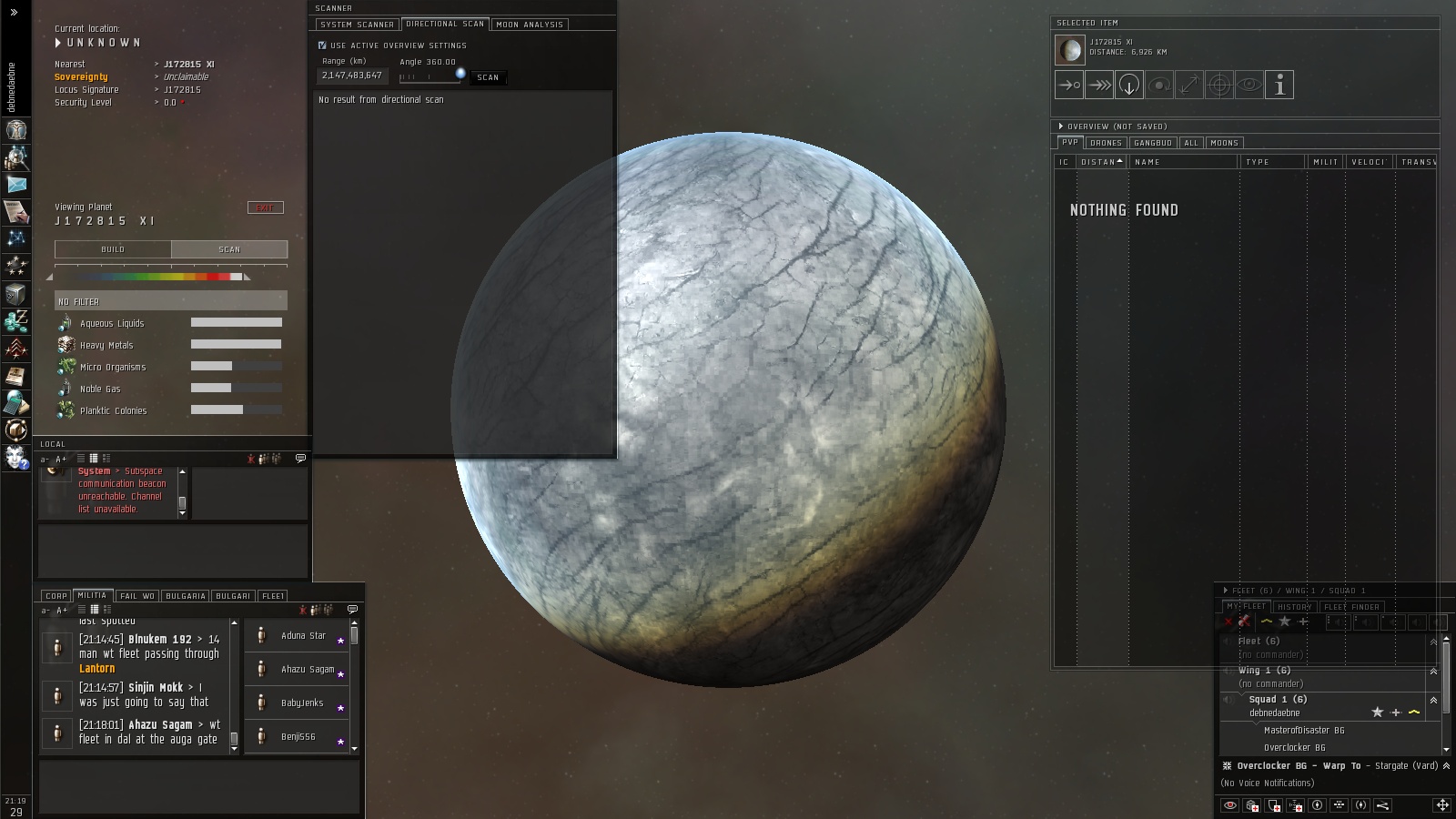The width and height of the screenshot is (1456, 819).
Task: Open the Wallet coins icon in Neocom
Action: pos(16,320)
